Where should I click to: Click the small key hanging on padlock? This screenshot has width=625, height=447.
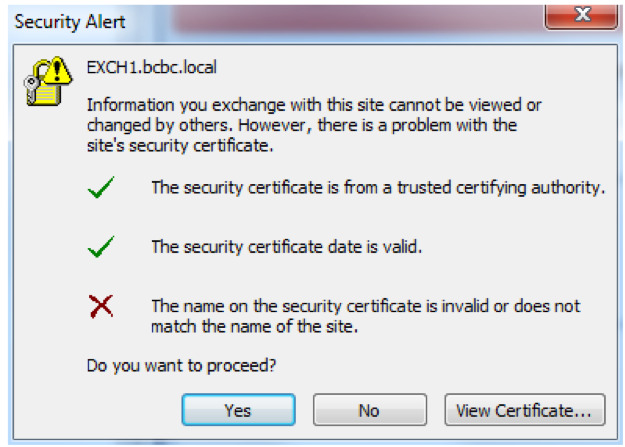click(x=31, y=89)
